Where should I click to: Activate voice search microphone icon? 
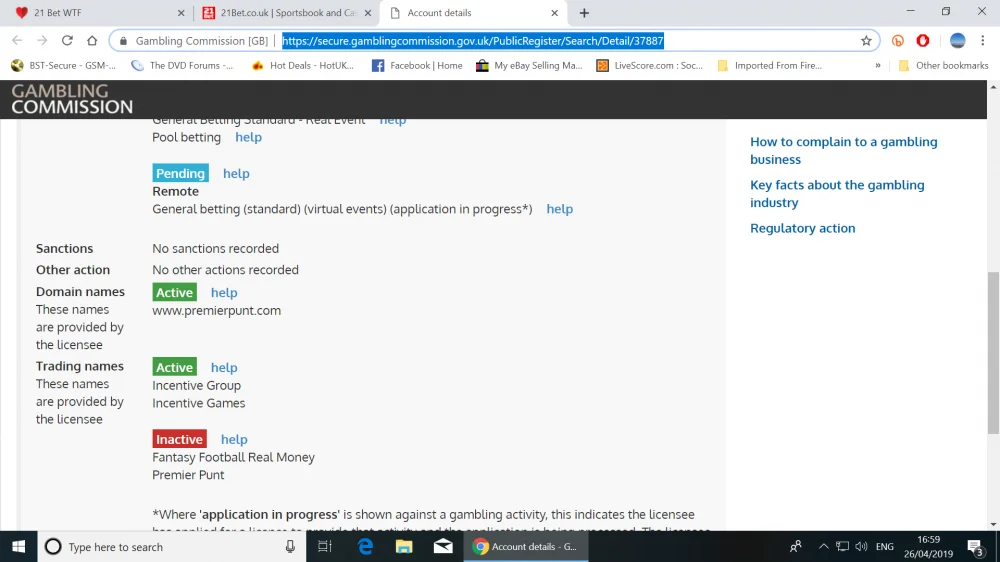[x=290, y=547]
